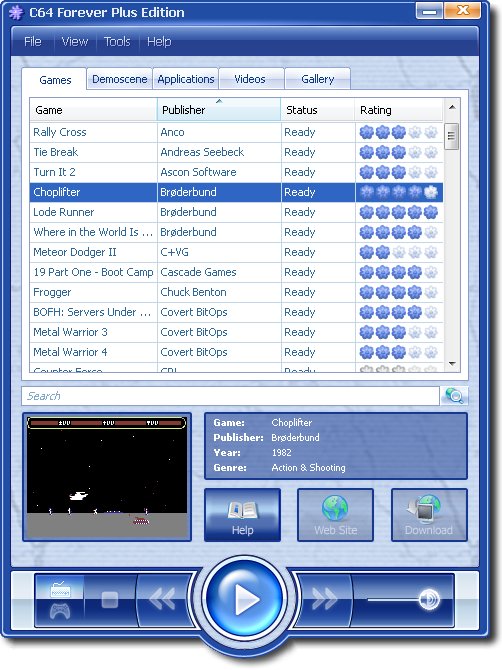The height and width of the screenshot is (670, 502).
Task: Select the Games tab
Action: pyautogui.click(x=55, y=79)
